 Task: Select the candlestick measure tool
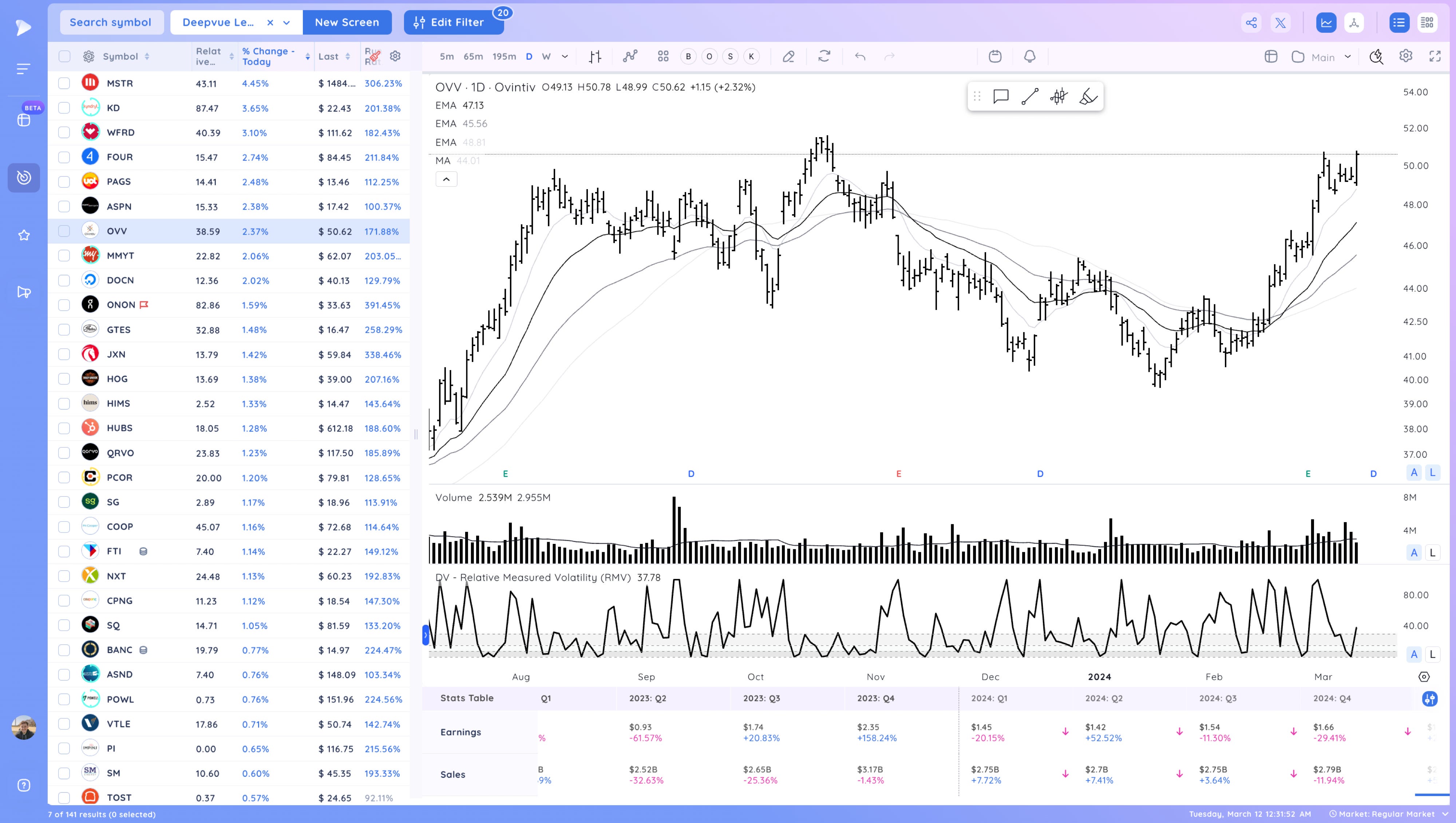pyautogui.click(x=1059, y=97)
